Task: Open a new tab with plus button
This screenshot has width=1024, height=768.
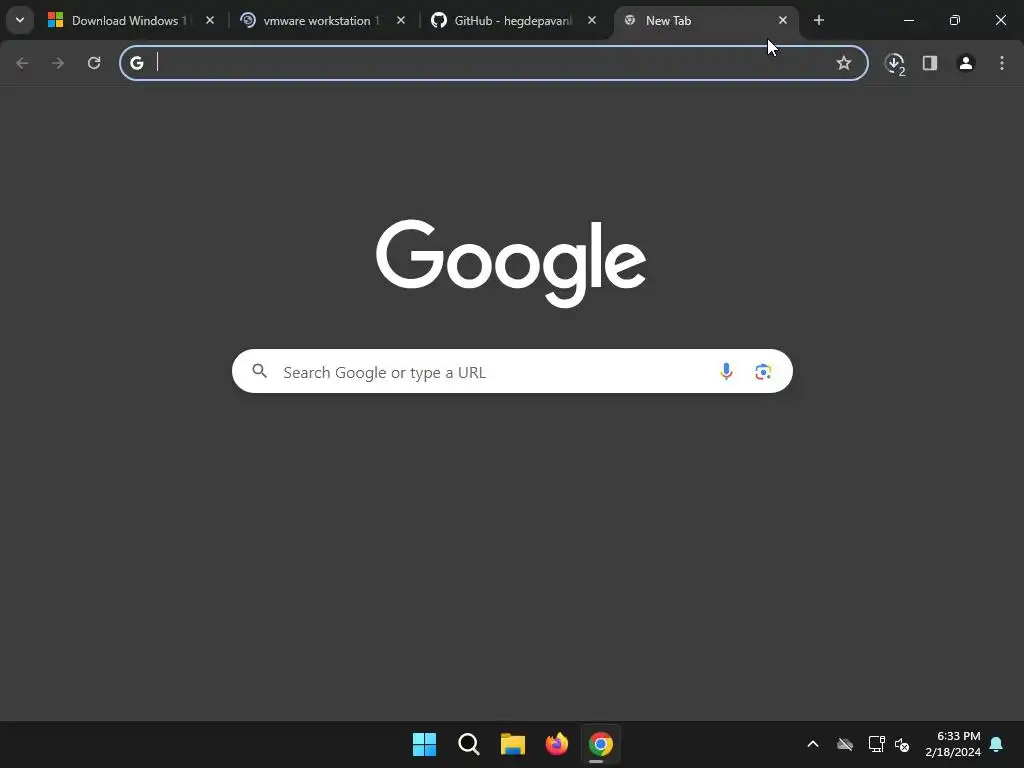Action: 818,21
